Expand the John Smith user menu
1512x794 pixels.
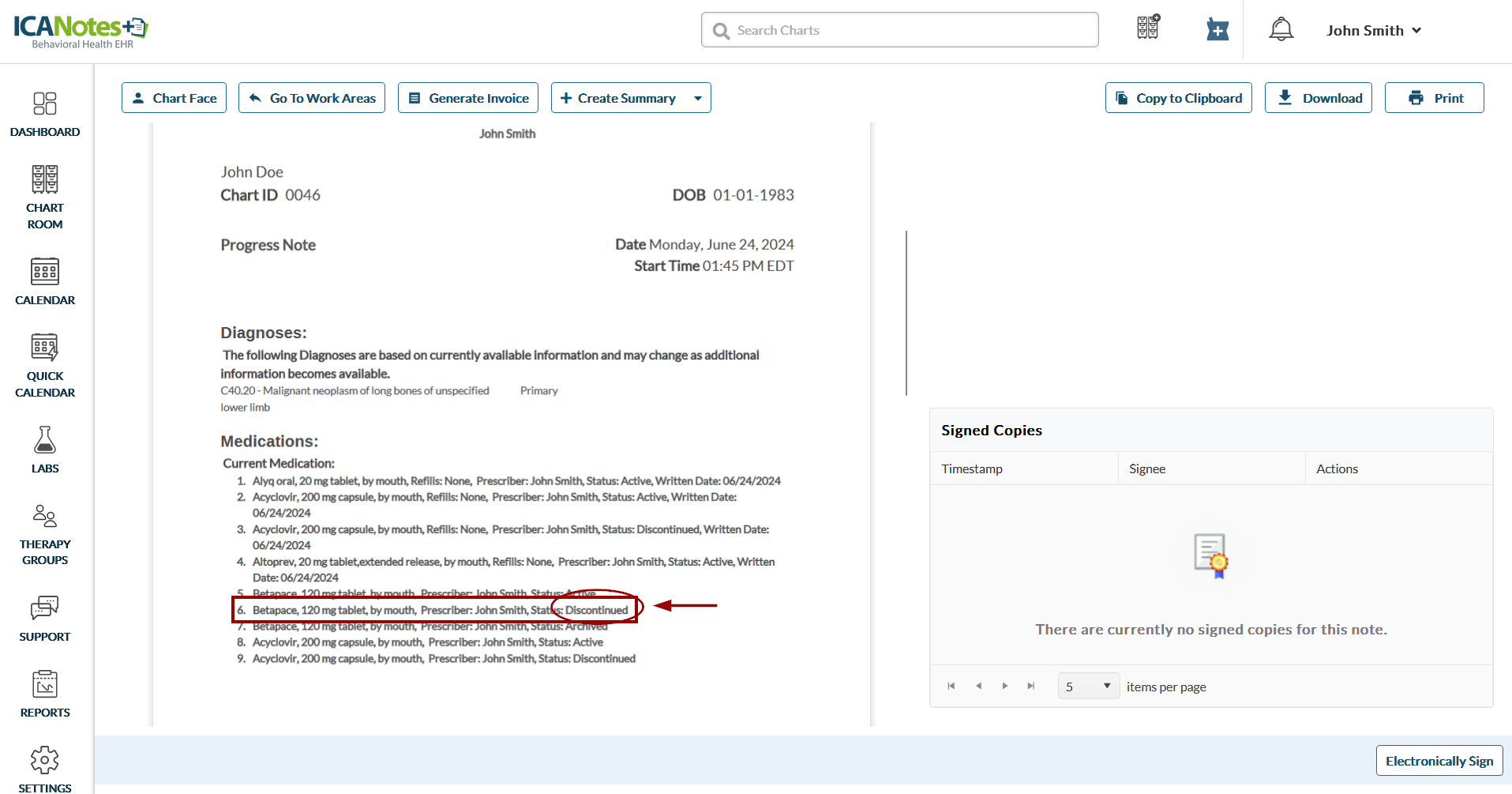coord(1374,31)
